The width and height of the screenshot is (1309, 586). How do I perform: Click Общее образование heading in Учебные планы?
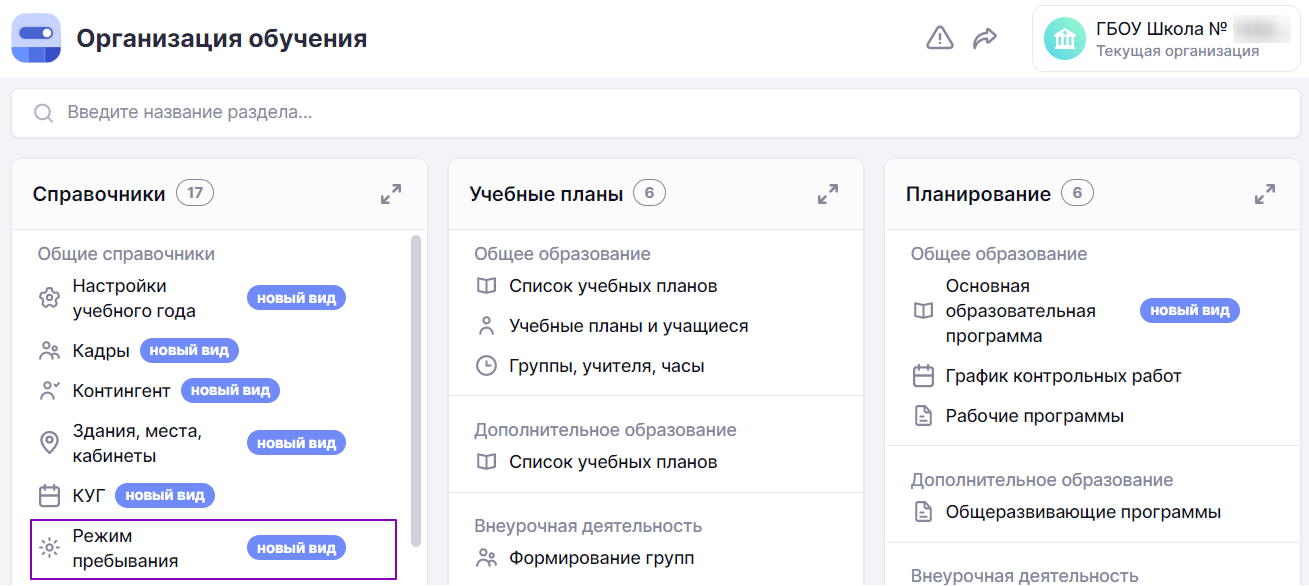[562, 254]
